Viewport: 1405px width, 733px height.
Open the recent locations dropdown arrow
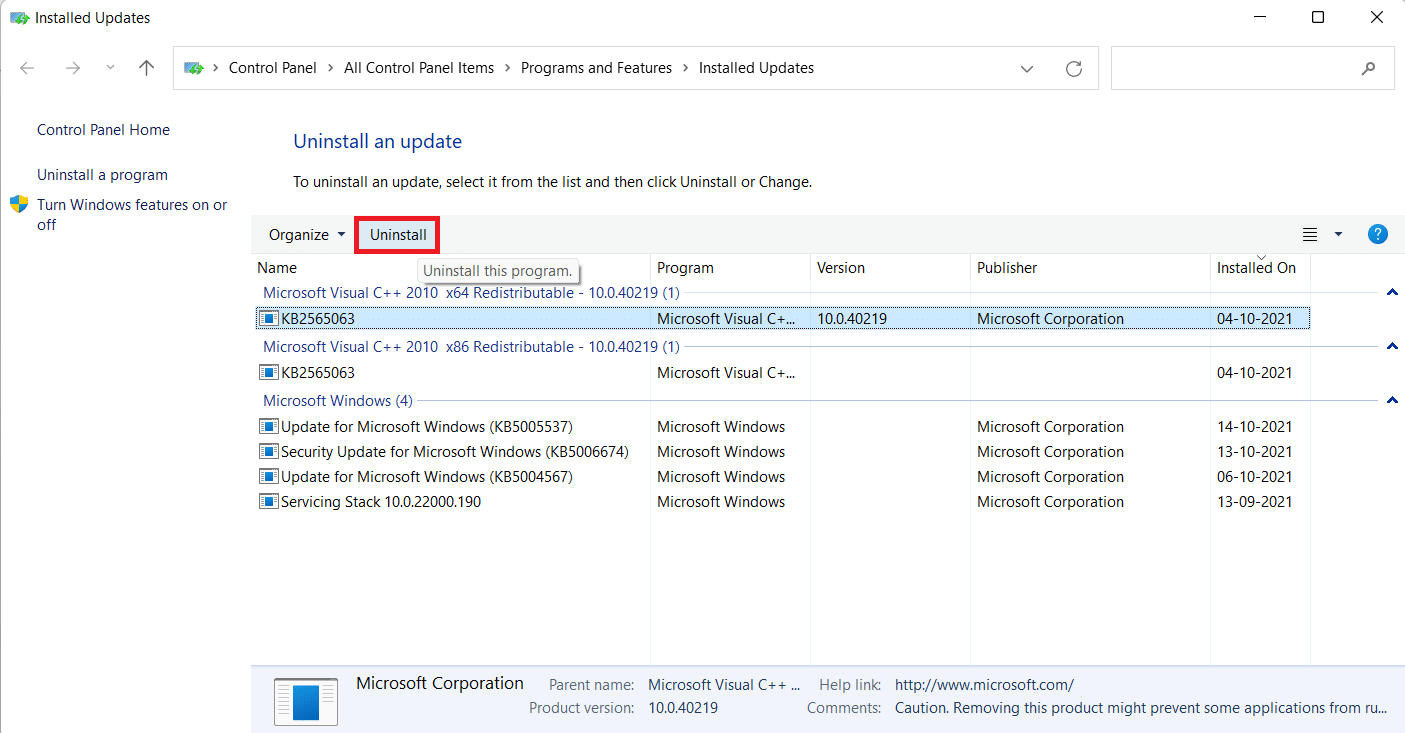(110, 68)
